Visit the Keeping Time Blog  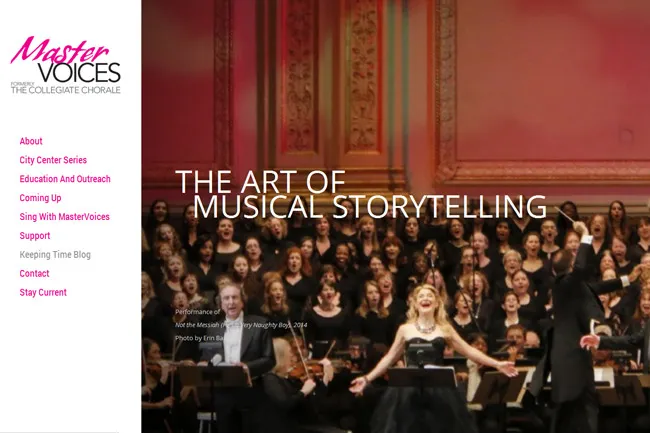coord(55,255)
